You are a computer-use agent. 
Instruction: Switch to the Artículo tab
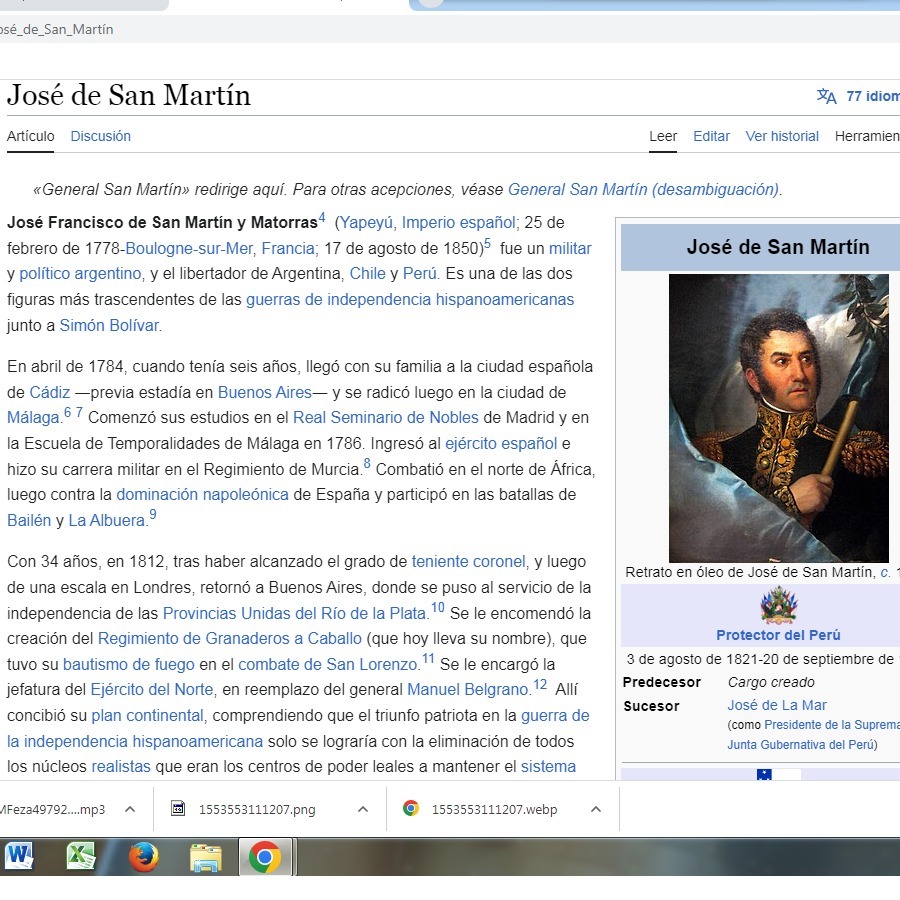(x=30, y=136)
